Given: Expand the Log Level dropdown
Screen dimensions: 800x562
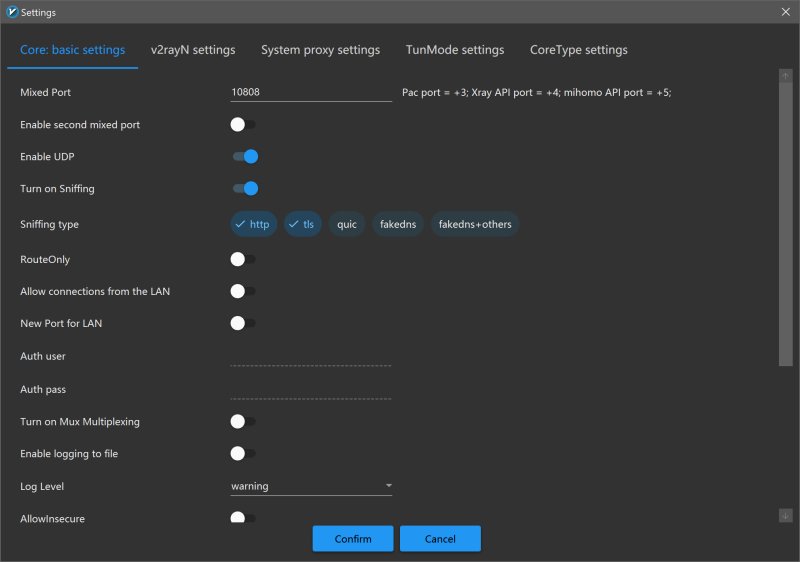Looking at the screenshot, I should tap(311, 486).
